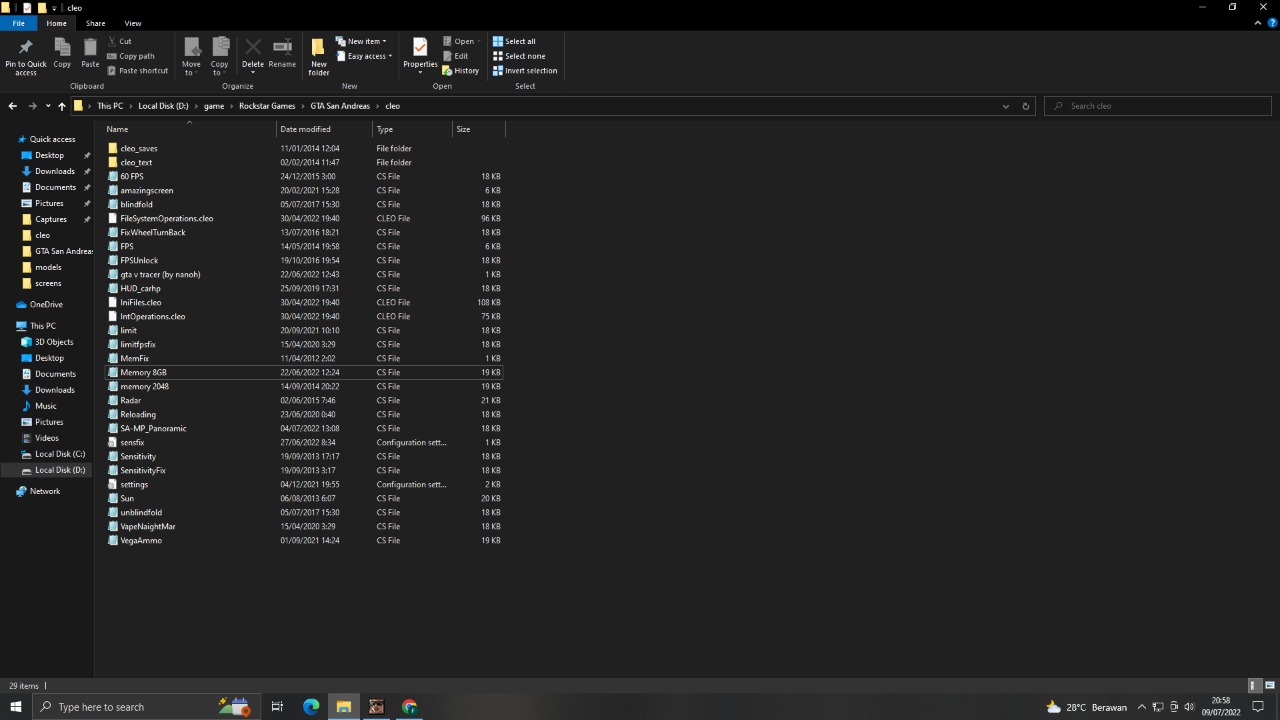The width and height of the screenshot is (1280, 720).
Task: Open Local Disk (C:) in sidebar
Action: point(60,454)
